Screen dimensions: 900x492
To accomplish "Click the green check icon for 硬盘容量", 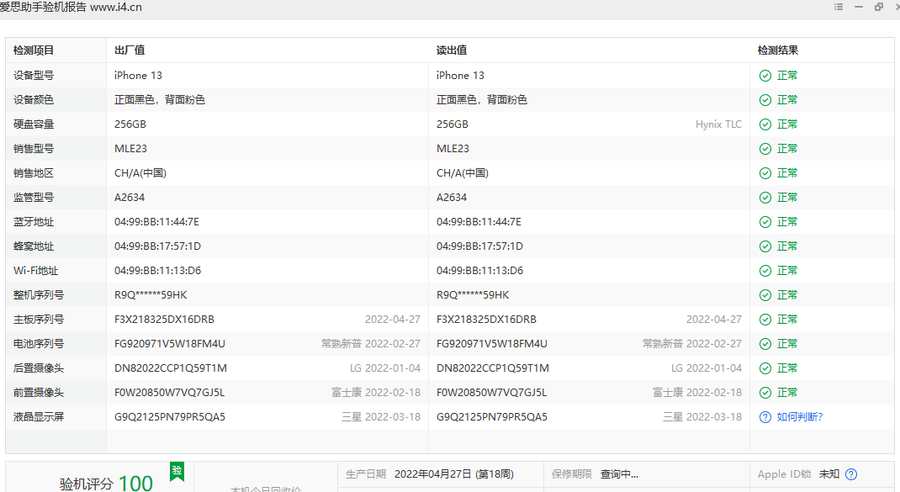I will tap(765, 125).
